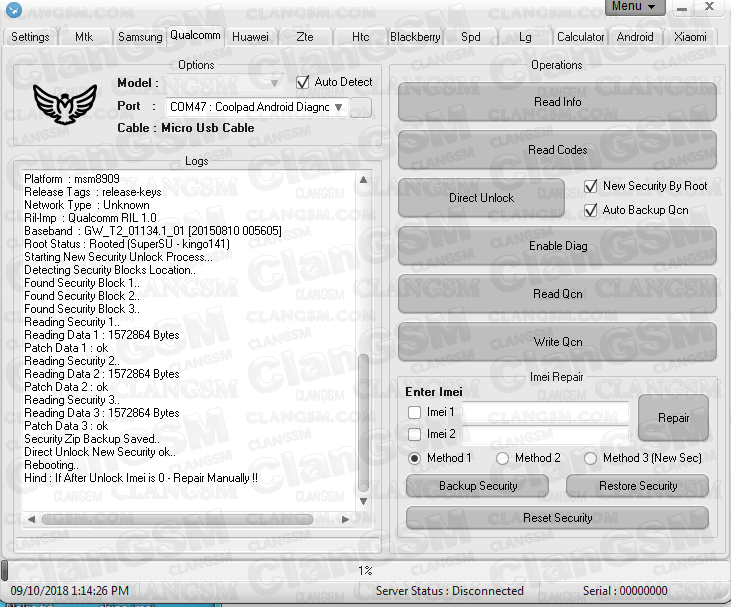This screenshot has width=731, height=607.
Task: Click the ClanGSM eagle logo
Action: coord(65,105)
